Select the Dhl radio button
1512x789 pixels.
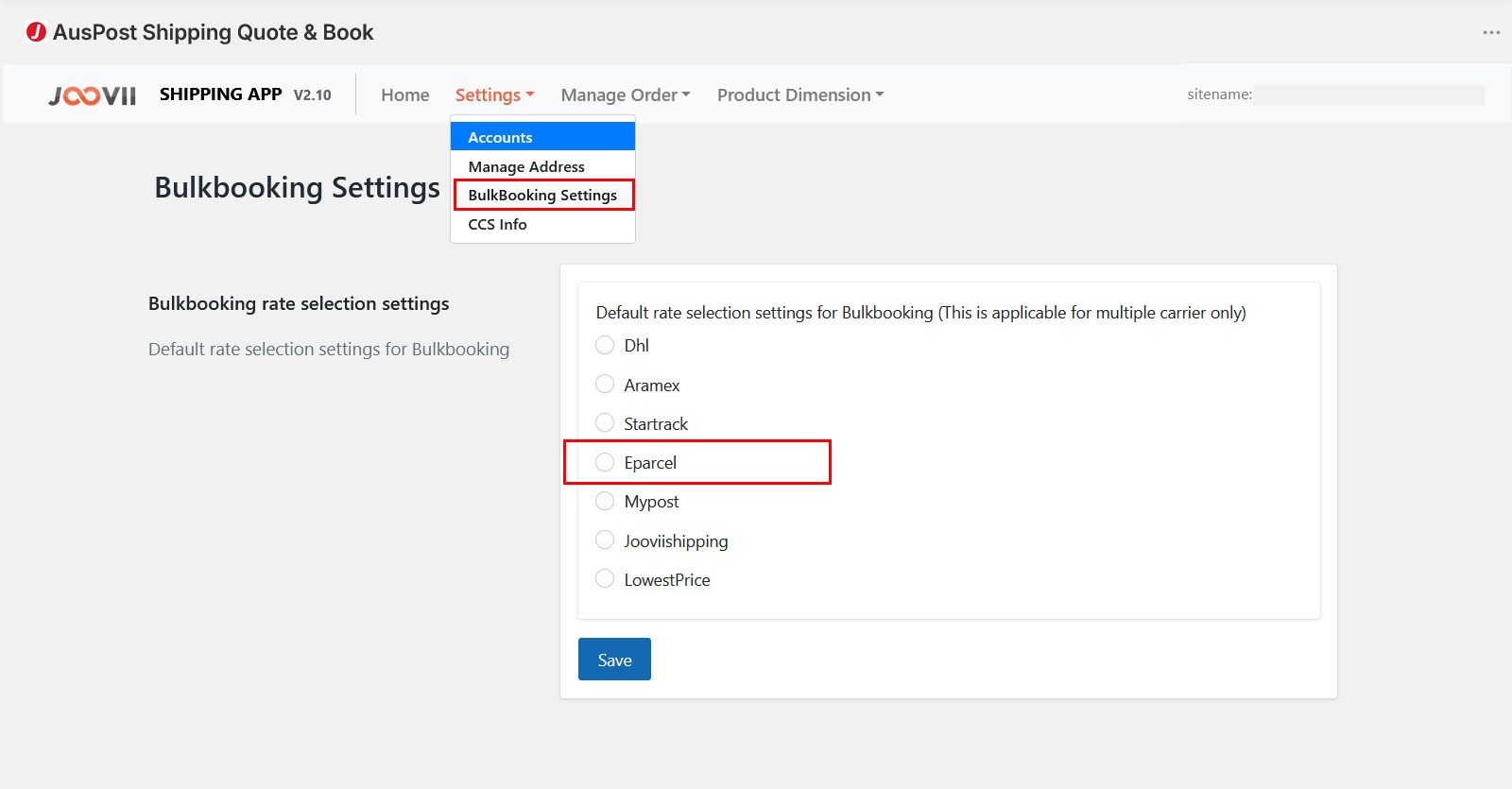click(x=605, y=345)
